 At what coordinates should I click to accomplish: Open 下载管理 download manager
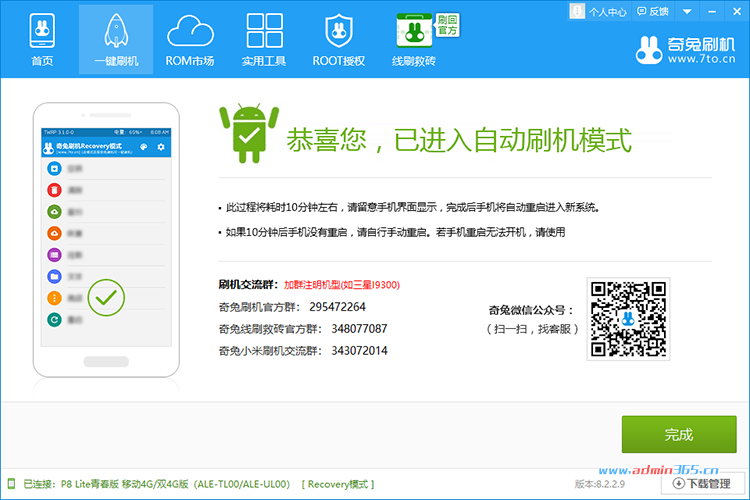pos(703,483)
